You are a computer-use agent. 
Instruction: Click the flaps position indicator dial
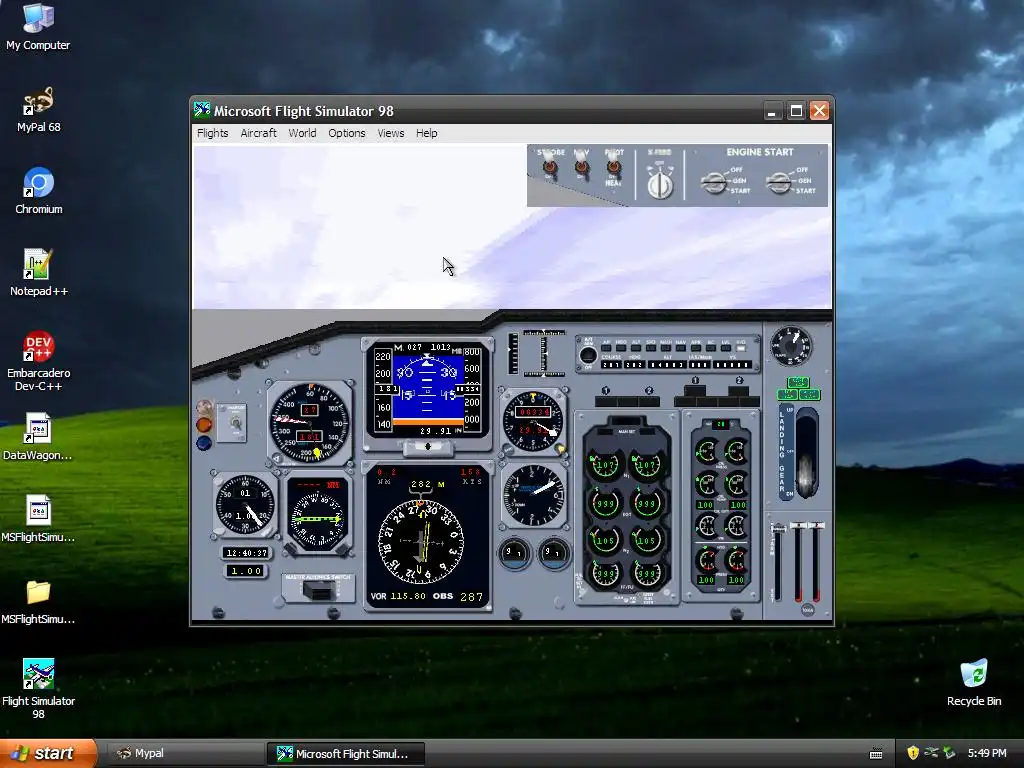click(x=791, y=346)
